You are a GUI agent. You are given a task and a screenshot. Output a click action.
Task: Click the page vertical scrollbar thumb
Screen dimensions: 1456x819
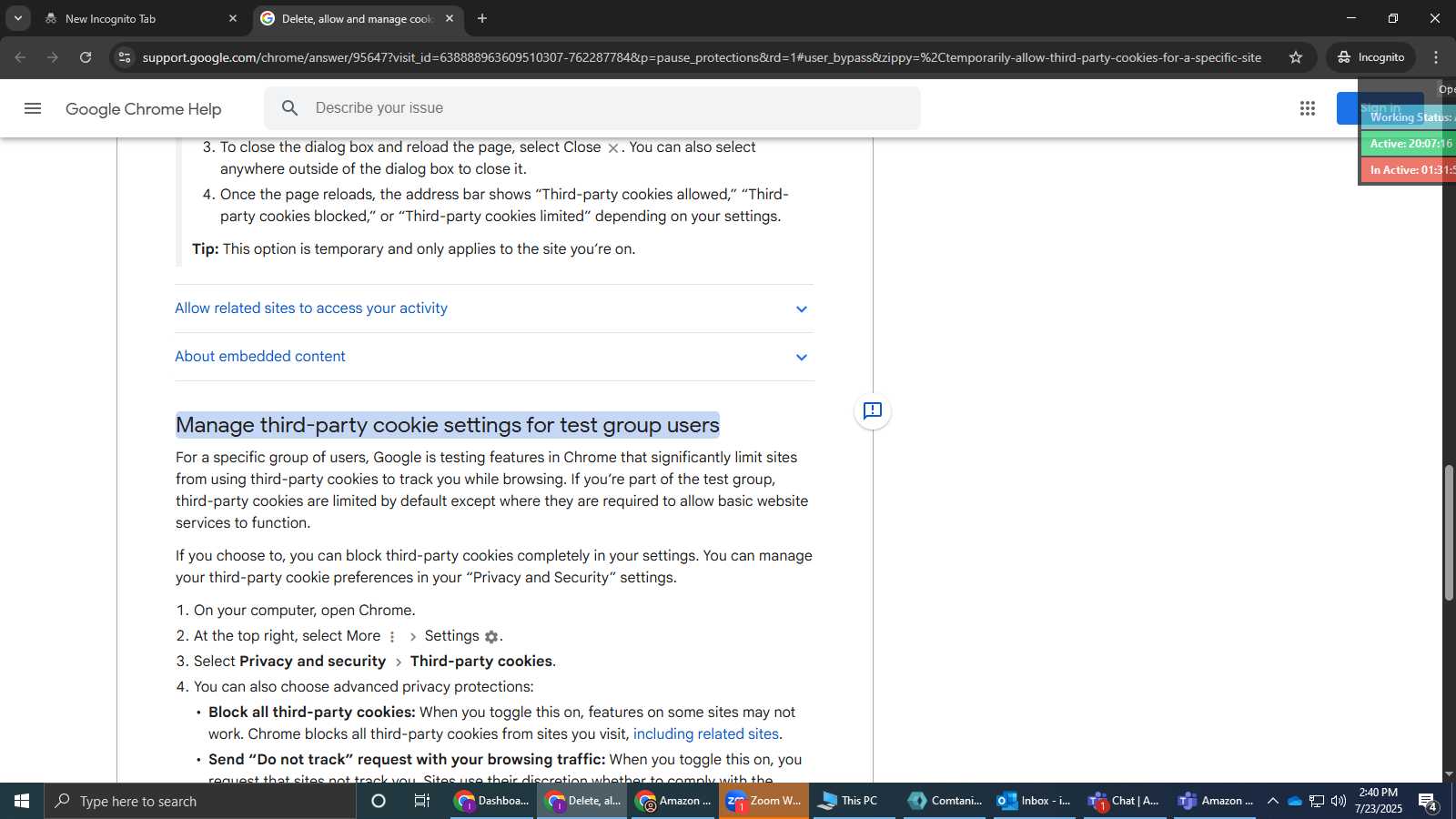tap(1449, 532)
